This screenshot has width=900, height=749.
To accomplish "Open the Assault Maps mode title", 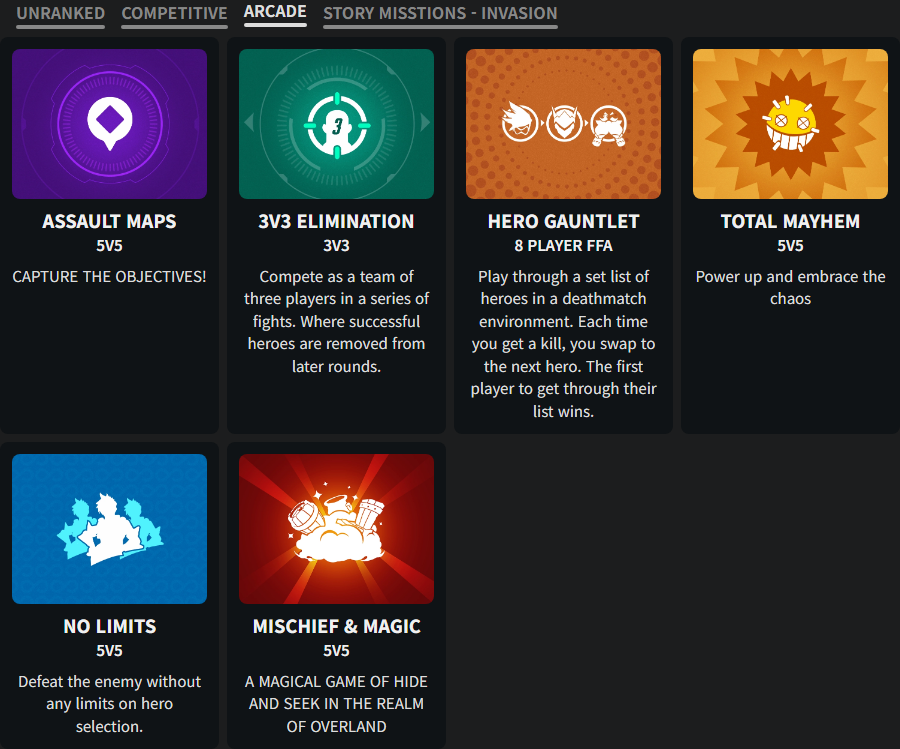I will [110, 222].
